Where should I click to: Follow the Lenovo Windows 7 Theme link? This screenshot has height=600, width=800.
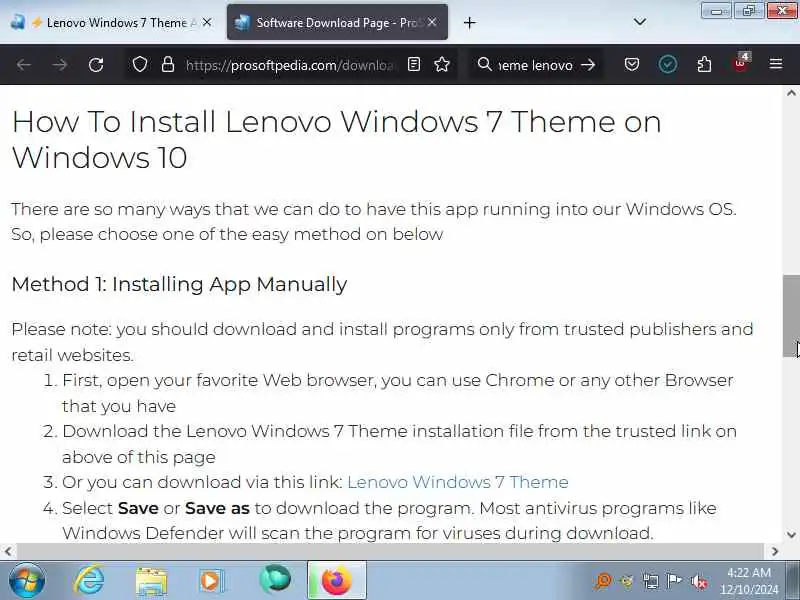coord(458,482)
